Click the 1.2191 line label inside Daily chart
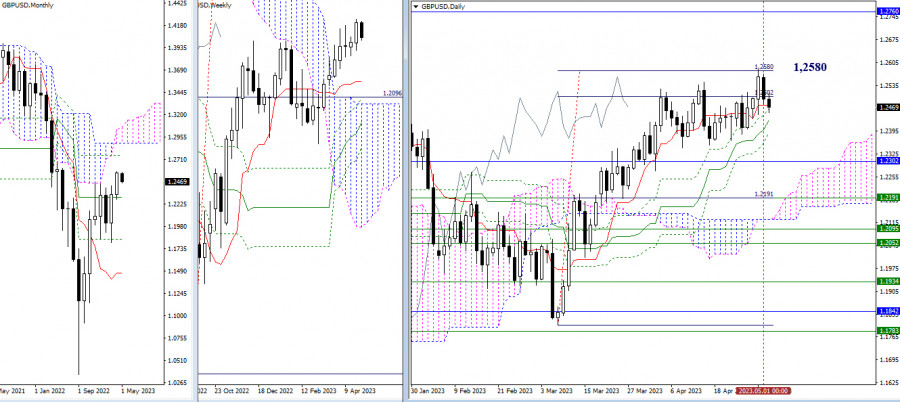The image size is (900, 402). coord(764,194)
